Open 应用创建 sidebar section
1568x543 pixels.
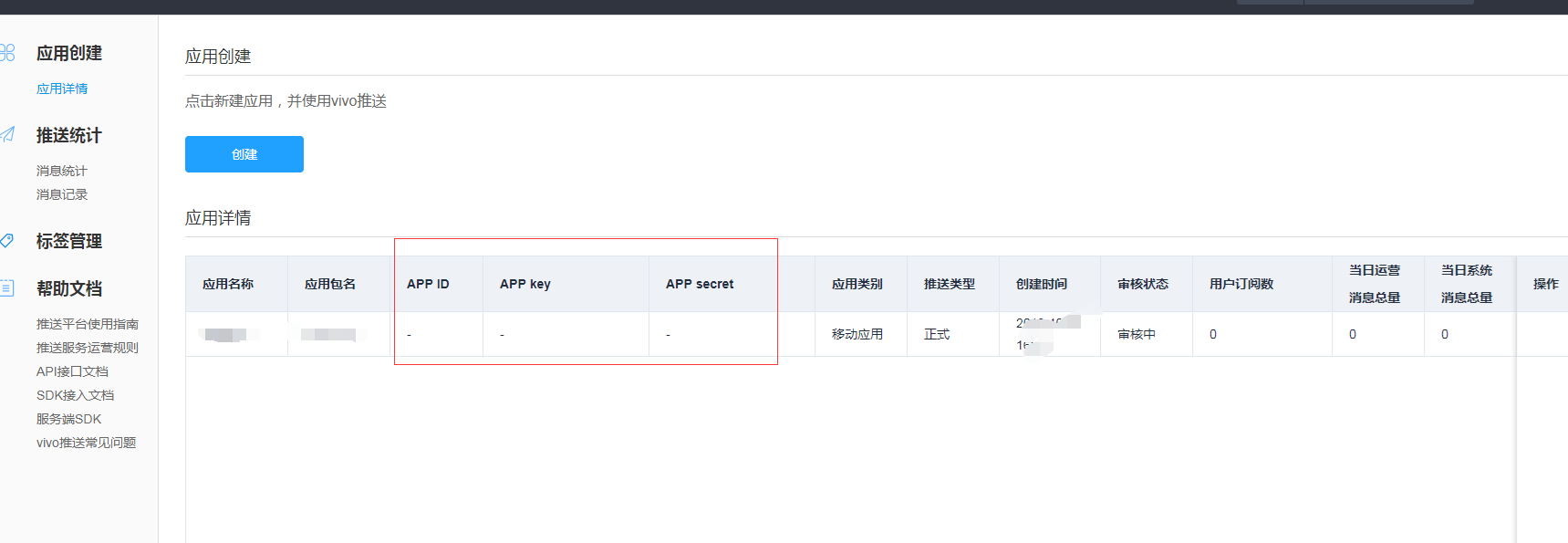(69, 53)
